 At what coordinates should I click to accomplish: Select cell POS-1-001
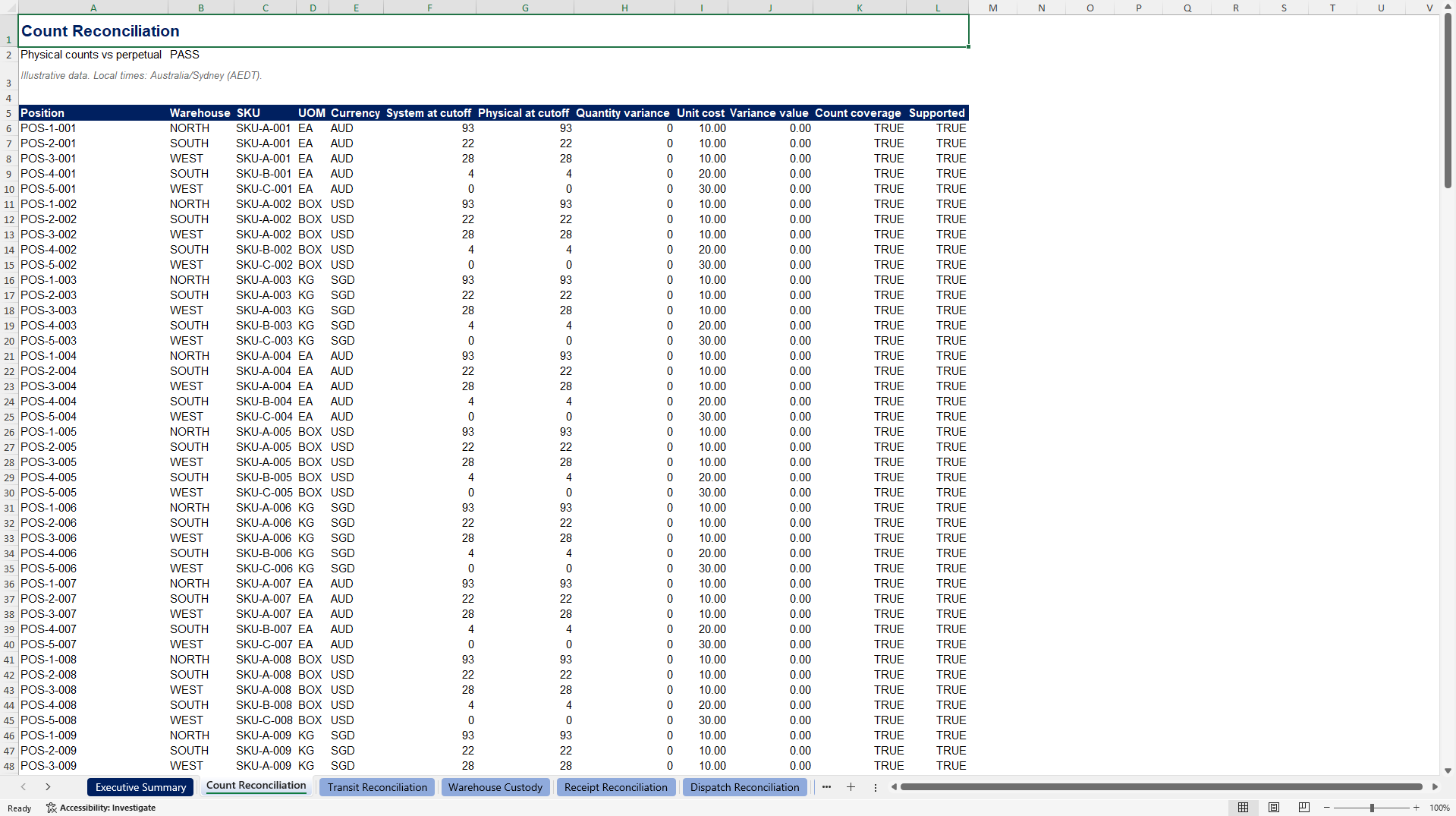pos(93,128)
